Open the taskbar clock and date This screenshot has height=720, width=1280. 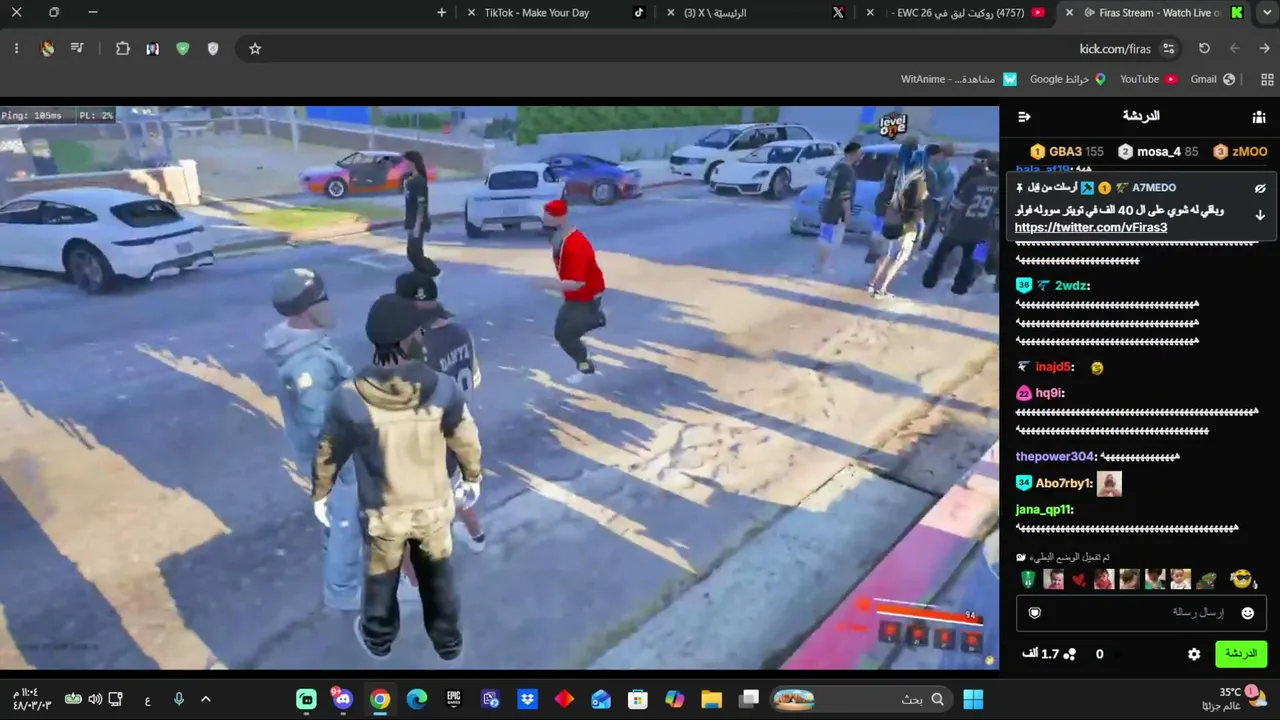27,698
